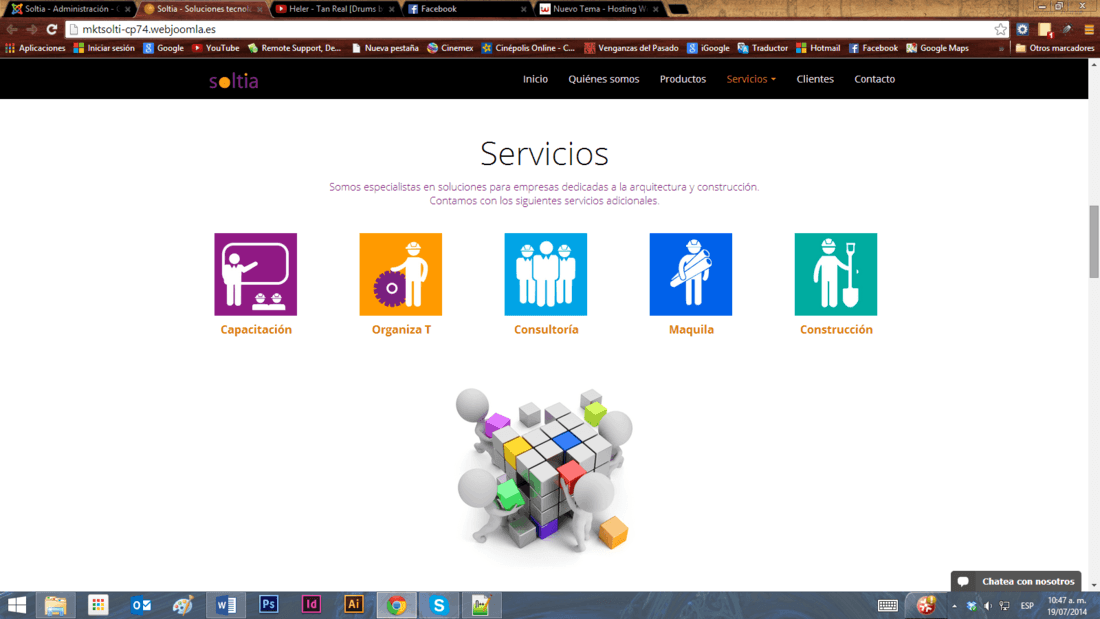
Task: Click the Capacitación text link
Action: click(255, 329)
